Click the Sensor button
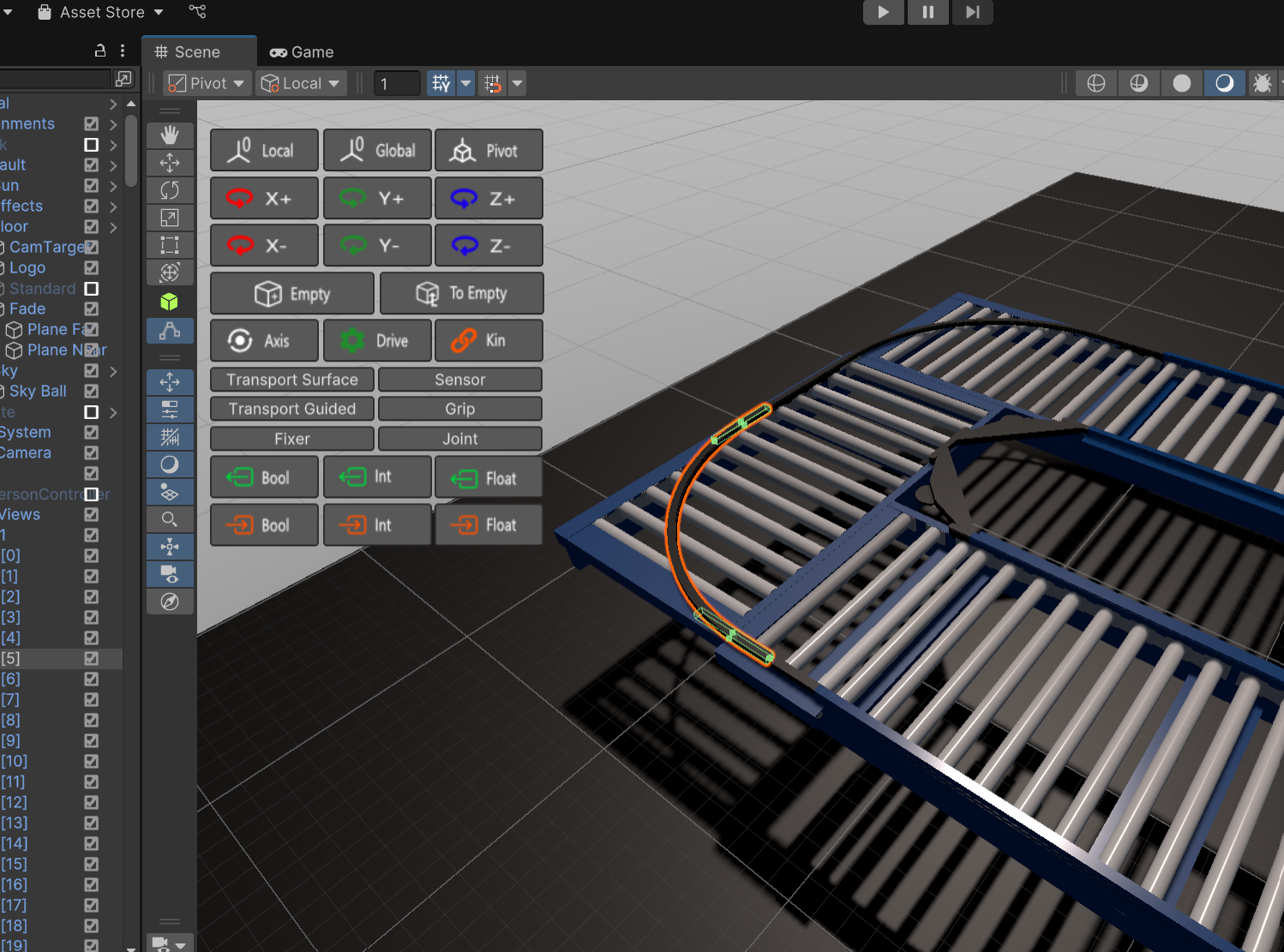Screen dimensions: 1284x952 click(460, 380)
